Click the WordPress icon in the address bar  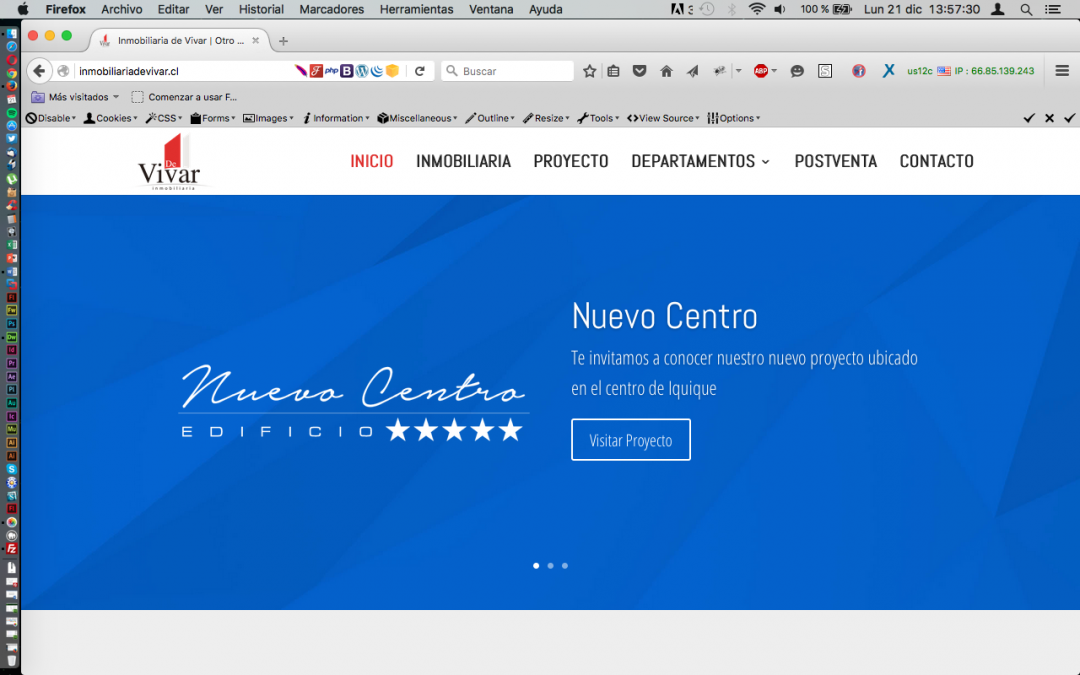tap(362, 71)
